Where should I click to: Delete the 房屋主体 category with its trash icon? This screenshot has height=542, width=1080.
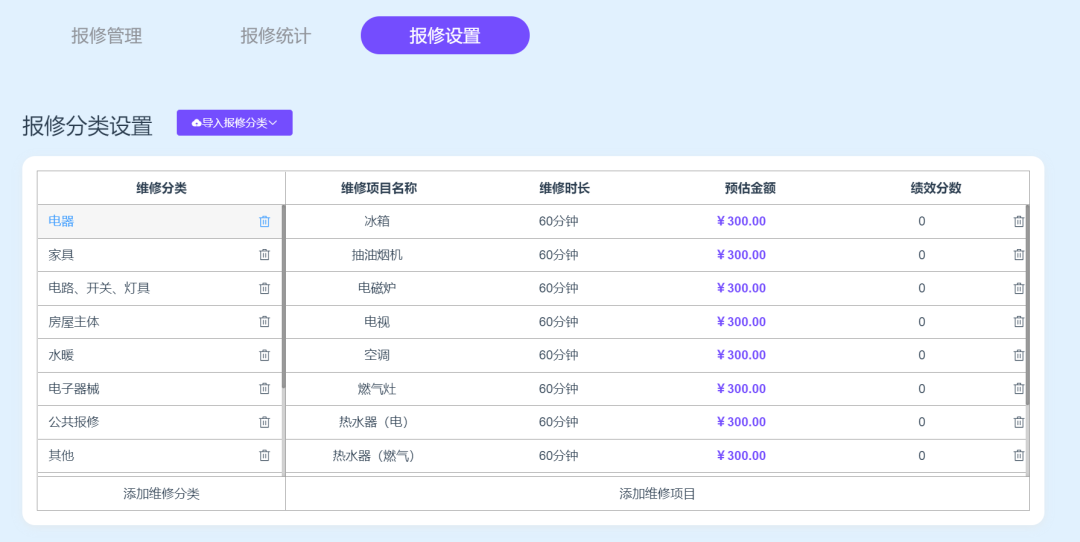(x=264, y=322)
